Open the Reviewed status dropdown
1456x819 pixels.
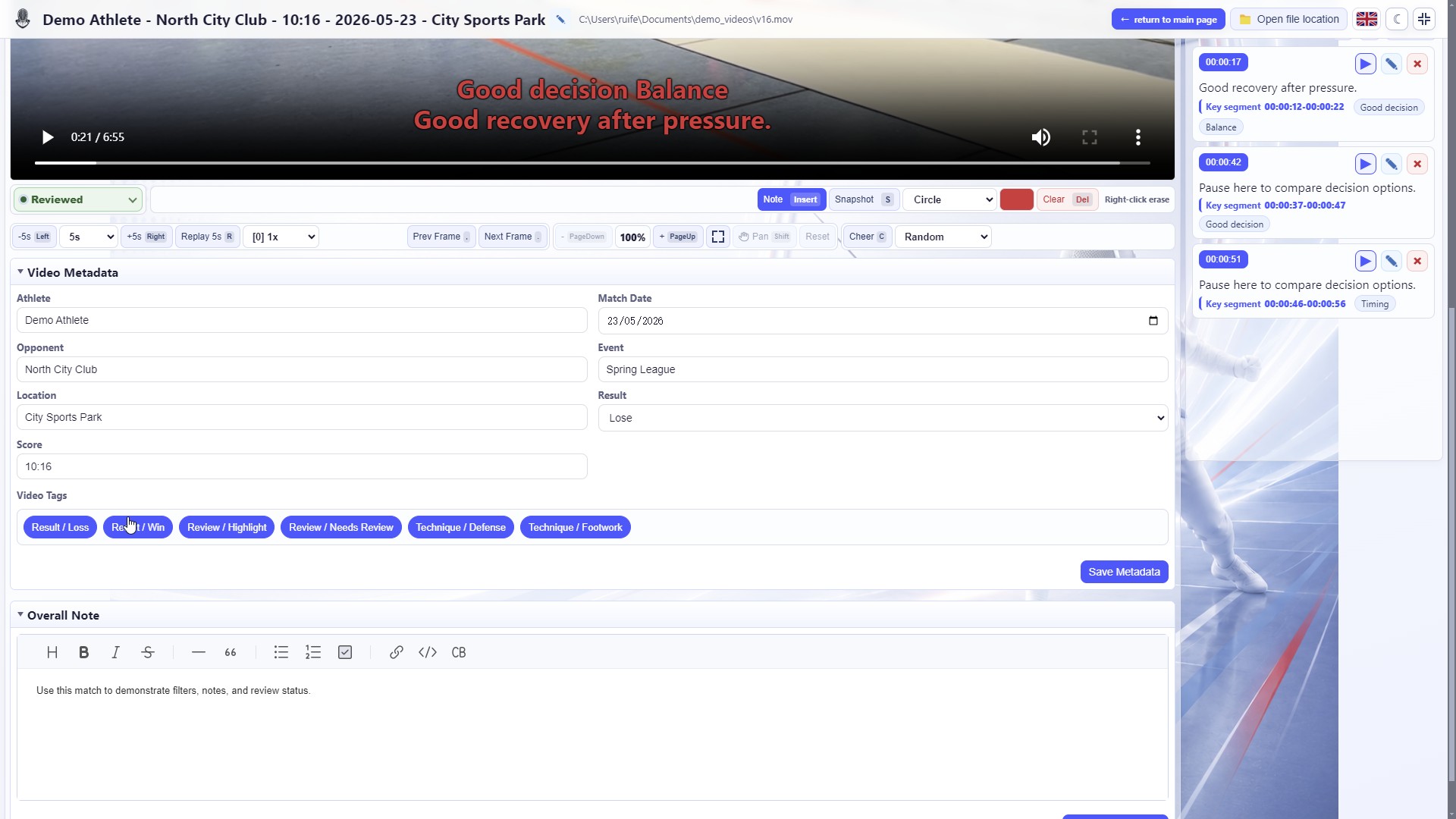78,199
